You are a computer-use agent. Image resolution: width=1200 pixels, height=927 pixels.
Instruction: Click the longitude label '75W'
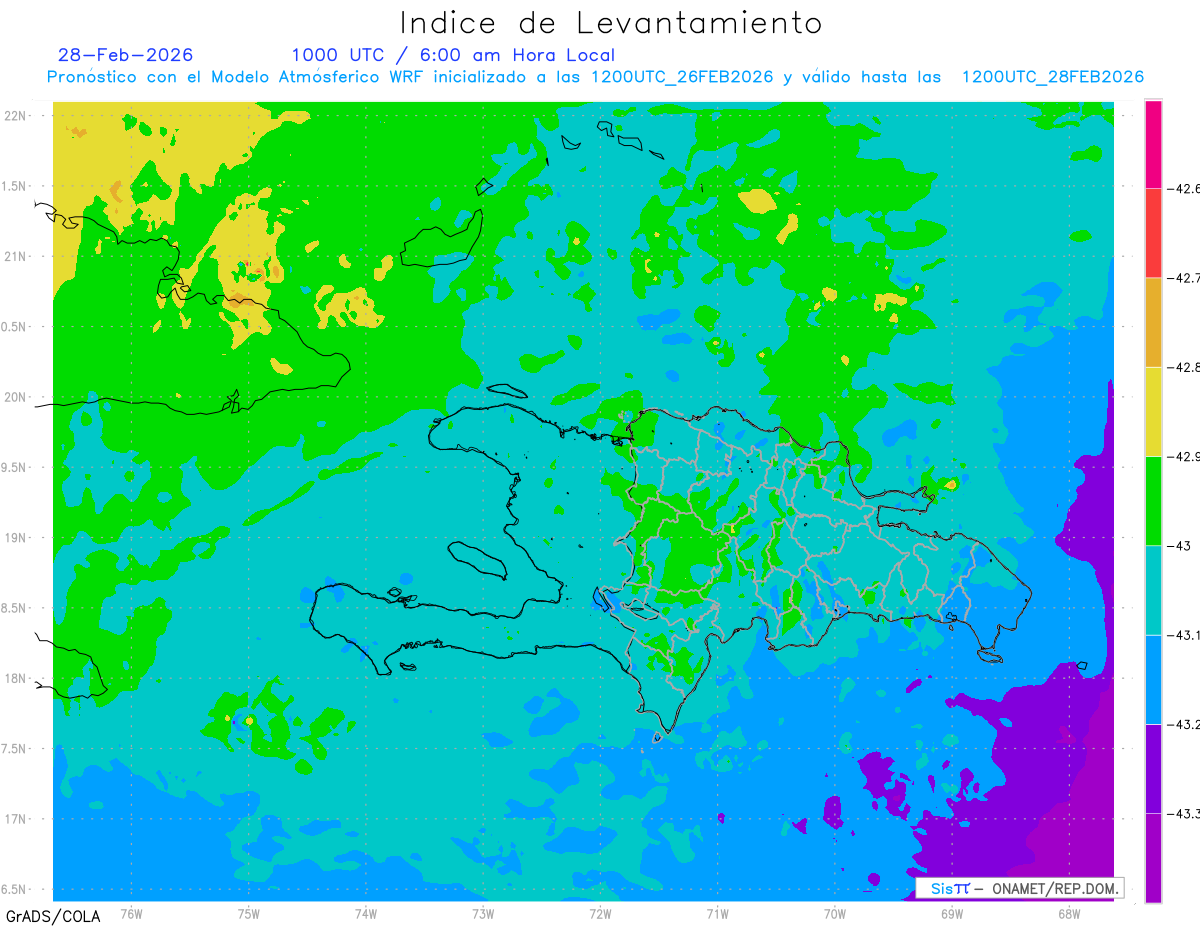click(249, 913)
